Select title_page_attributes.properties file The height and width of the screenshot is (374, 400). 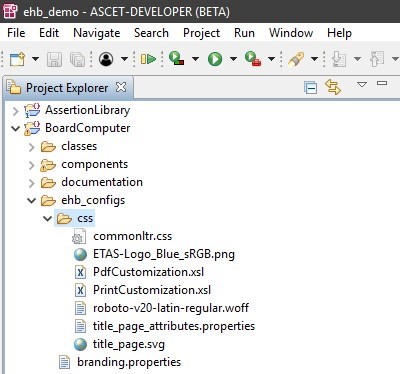[x=174, y=326]
